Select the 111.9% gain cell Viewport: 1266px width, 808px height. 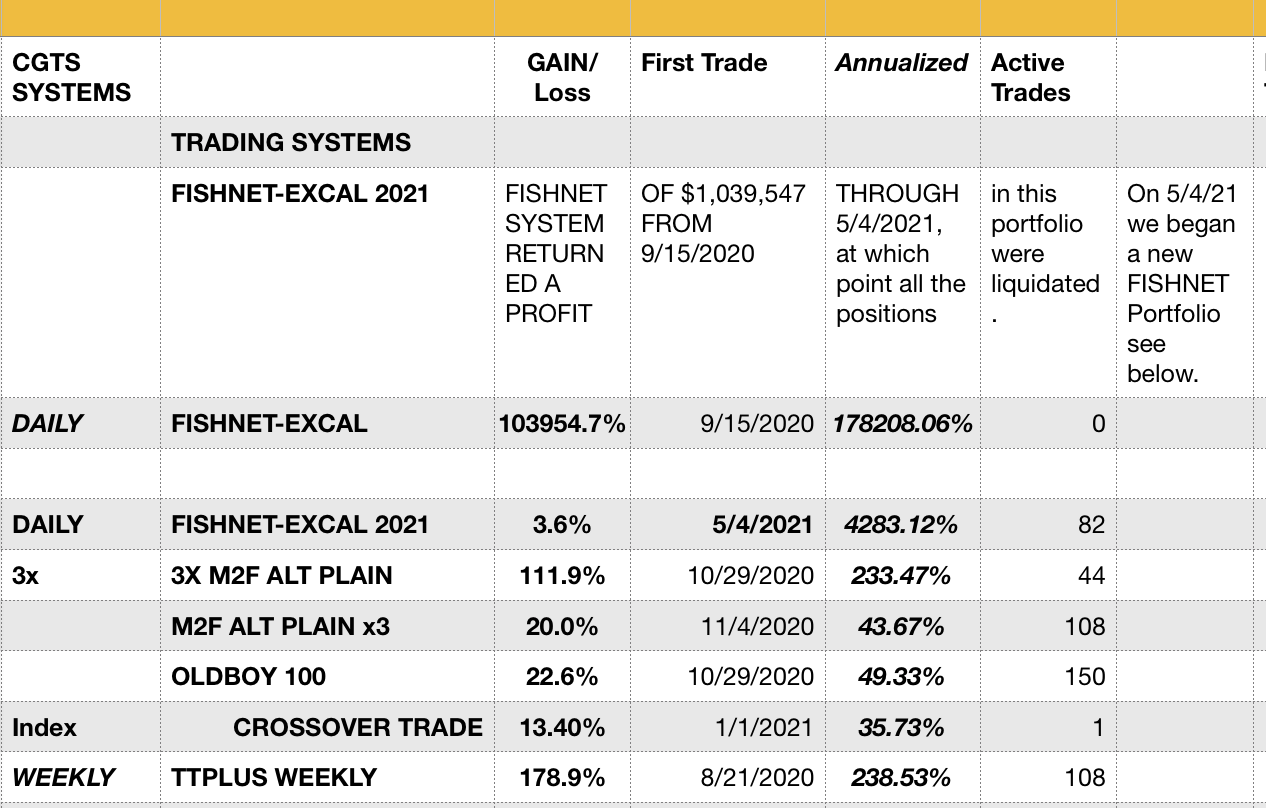563,575
